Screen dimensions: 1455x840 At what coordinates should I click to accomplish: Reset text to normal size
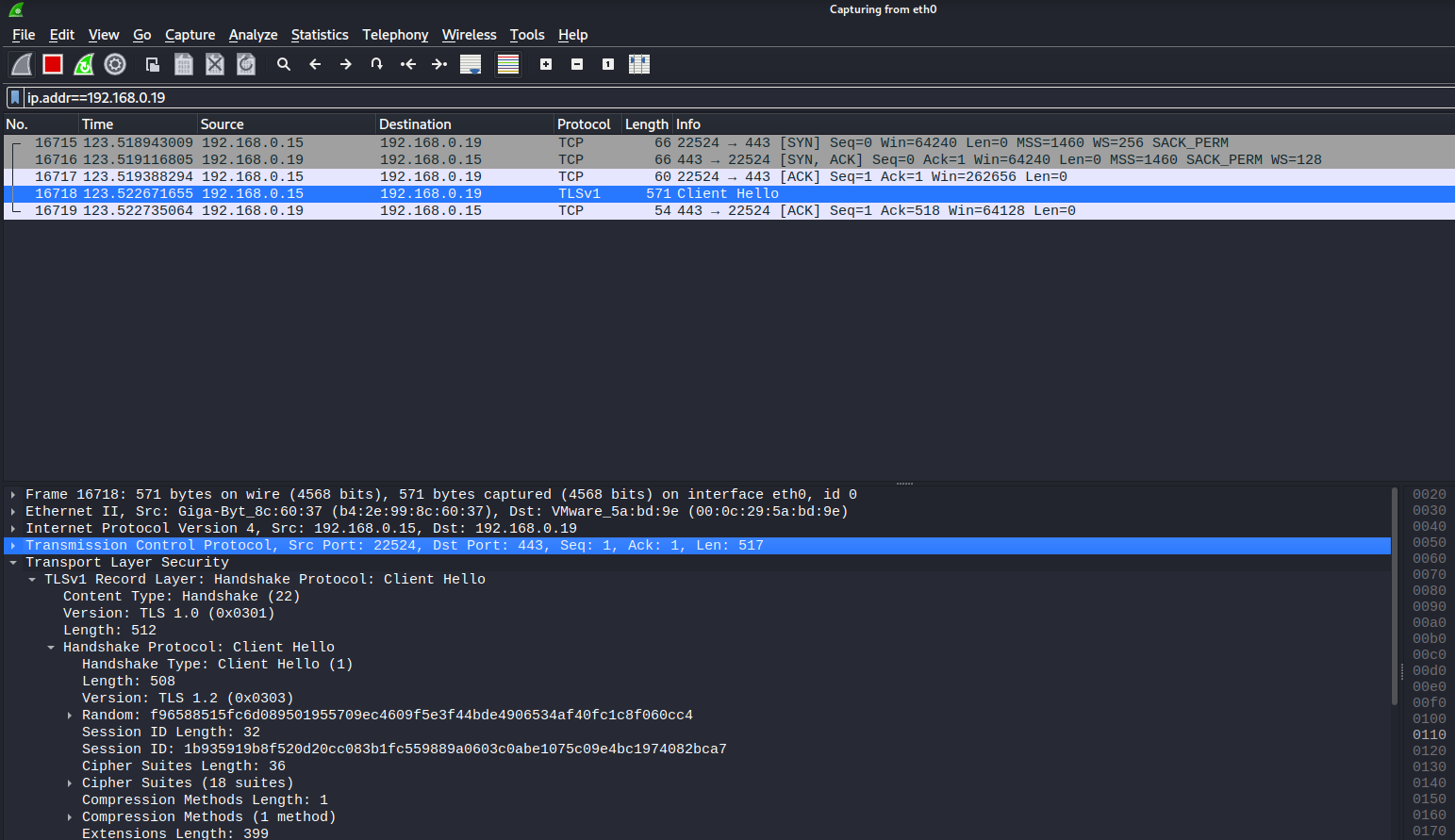click(608, 64)
